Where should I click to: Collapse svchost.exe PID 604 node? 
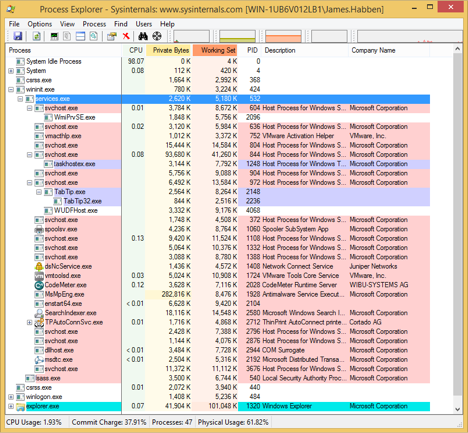click(x=30, y=108)
